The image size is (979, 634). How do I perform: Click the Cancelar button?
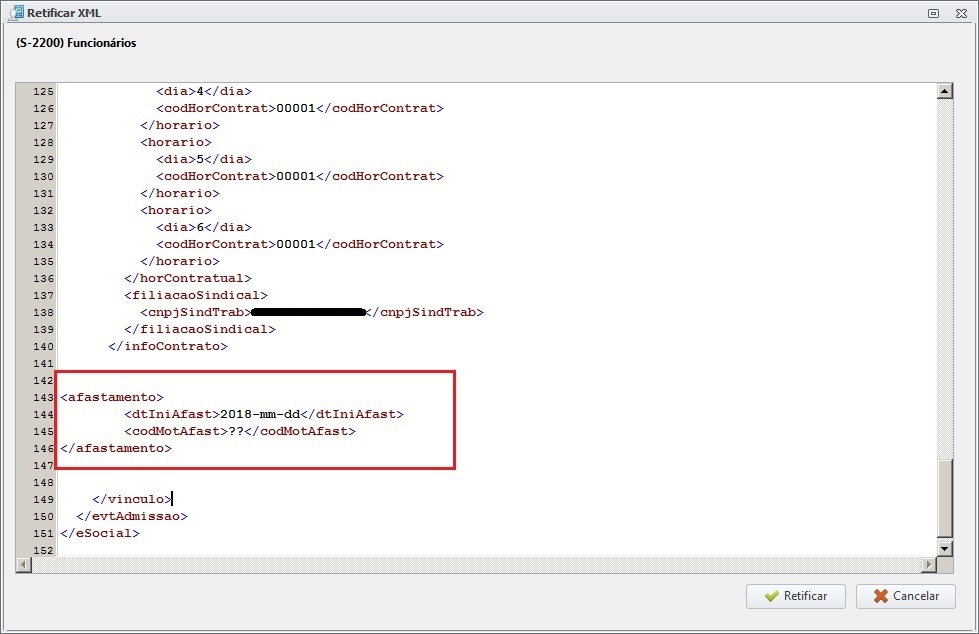tap(905, 597)
